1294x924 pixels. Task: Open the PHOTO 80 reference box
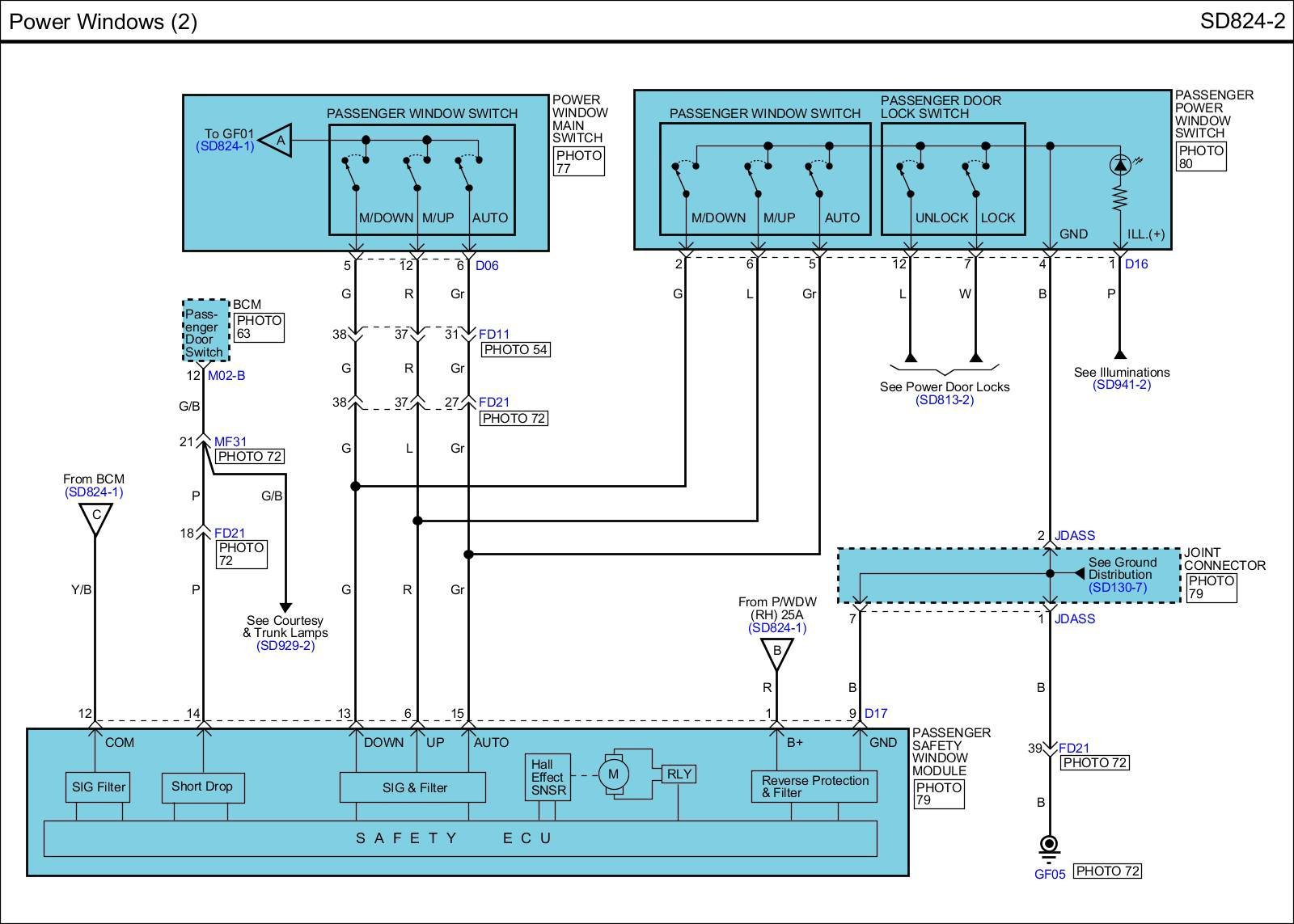point(1201,157)
